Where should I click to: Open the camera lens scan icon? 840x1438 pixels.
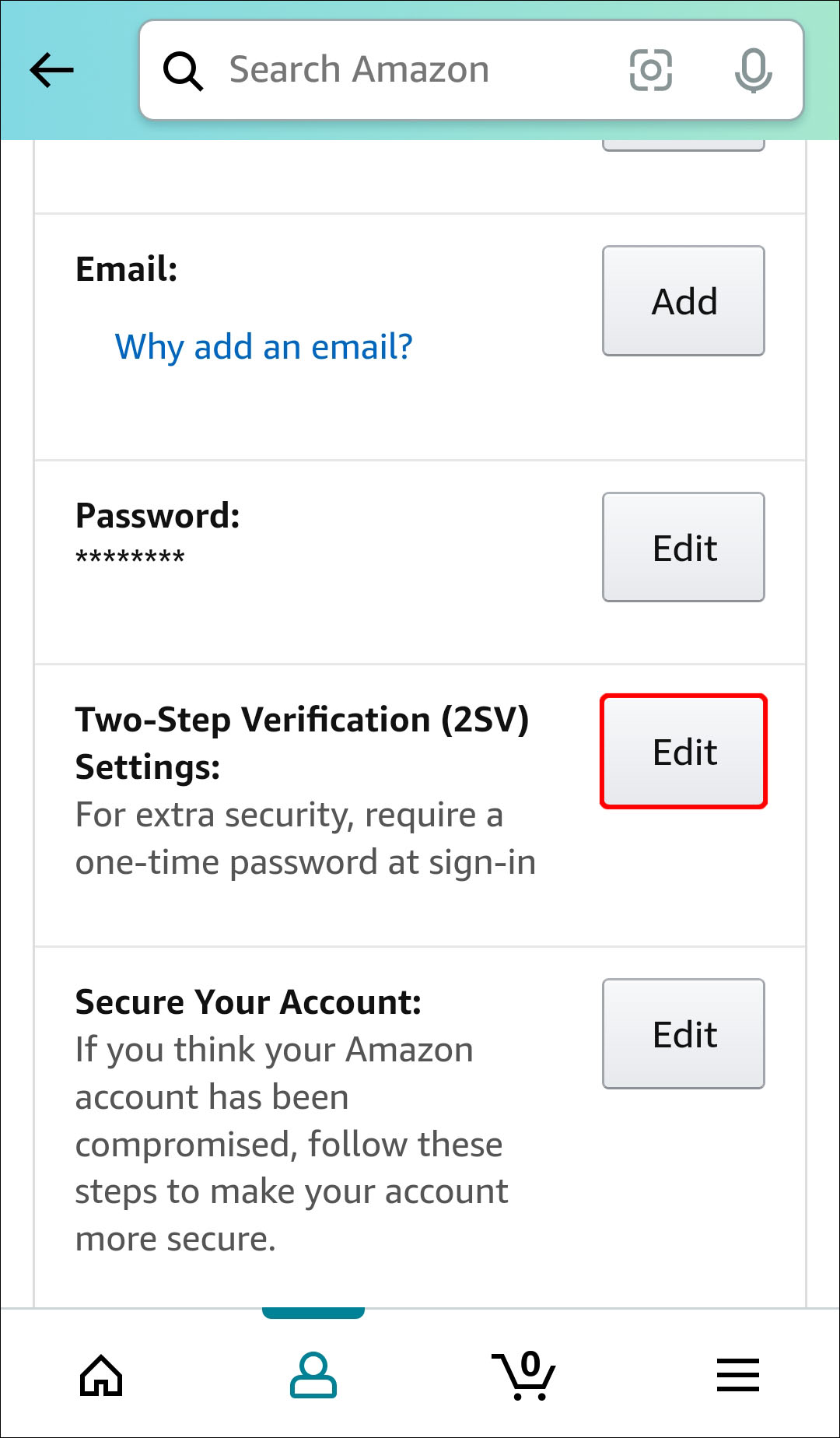click(x=650, y=70)
